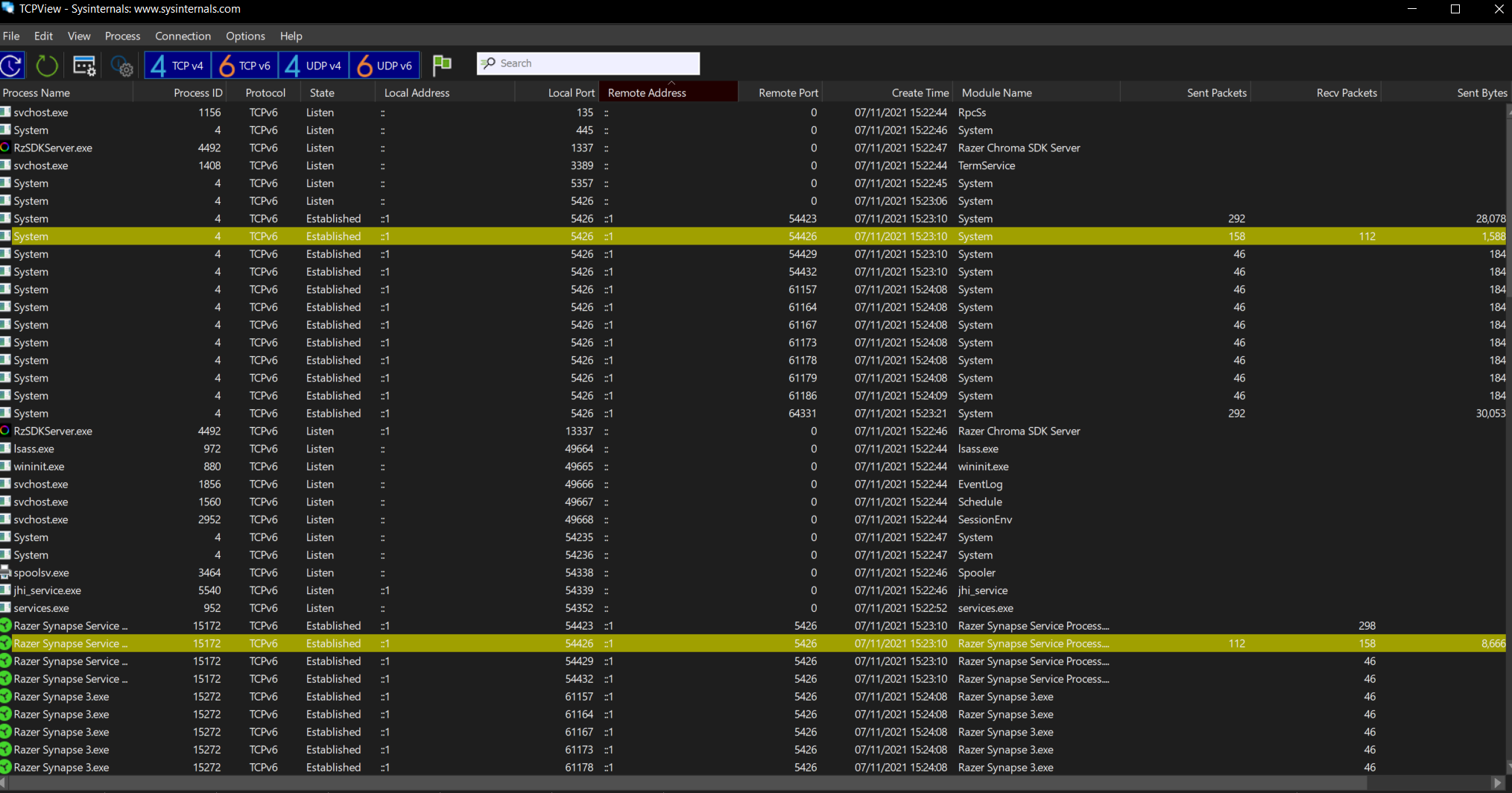
Task: Open the process properties window icon
Action: [84, 66]
